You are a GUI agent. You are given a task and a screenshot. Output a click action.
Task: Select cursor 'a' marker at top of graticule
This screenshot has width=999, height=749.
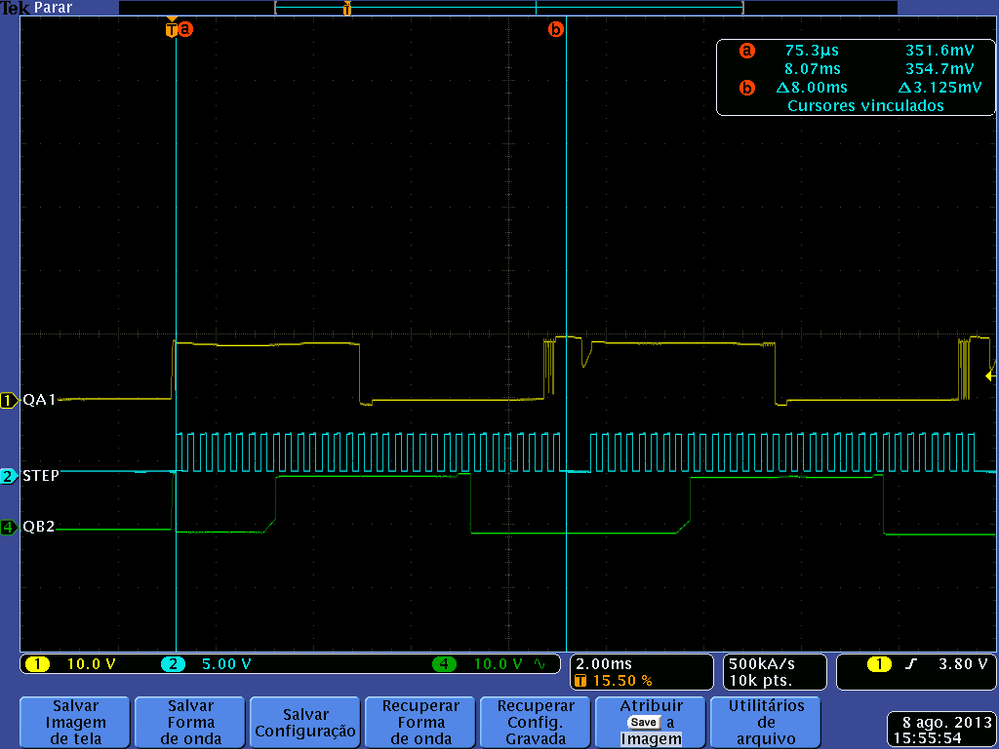tap(185, 30)
